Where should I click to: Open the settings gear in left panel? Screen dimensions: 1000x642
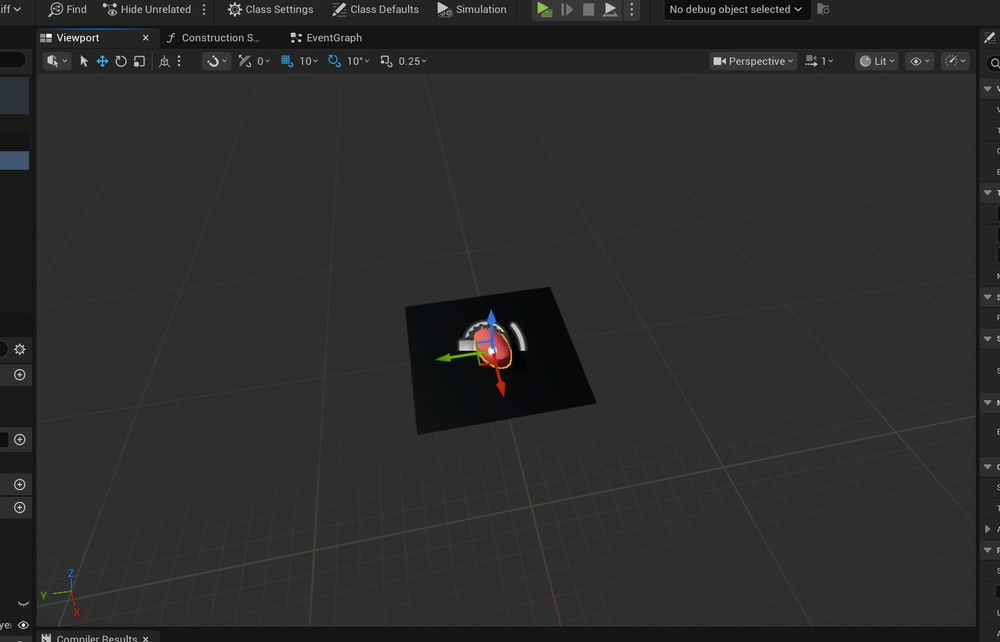click(19, 349)
